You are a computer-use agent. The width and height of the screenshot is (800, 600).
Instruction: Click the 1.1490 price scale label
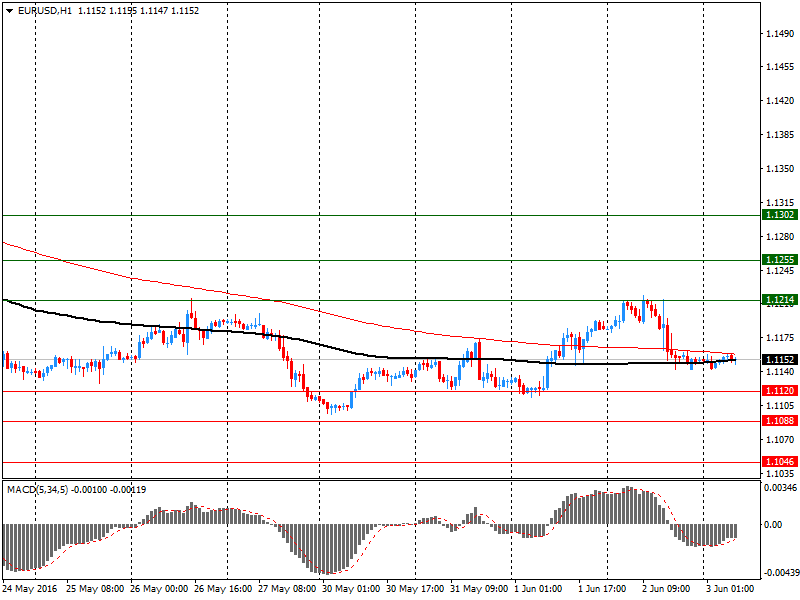click(x=780, y=33)
